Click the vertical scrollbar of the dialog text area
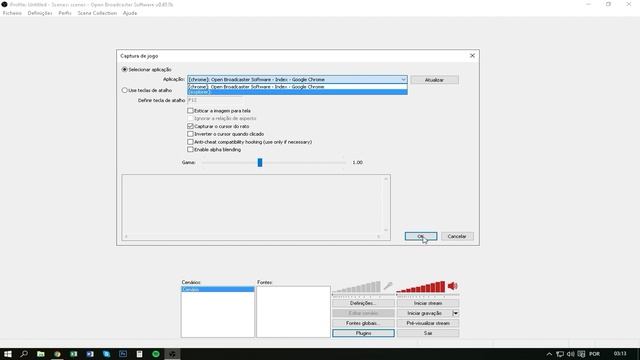Viewport: 640px width, 360px height. click(x=386, y=204)
